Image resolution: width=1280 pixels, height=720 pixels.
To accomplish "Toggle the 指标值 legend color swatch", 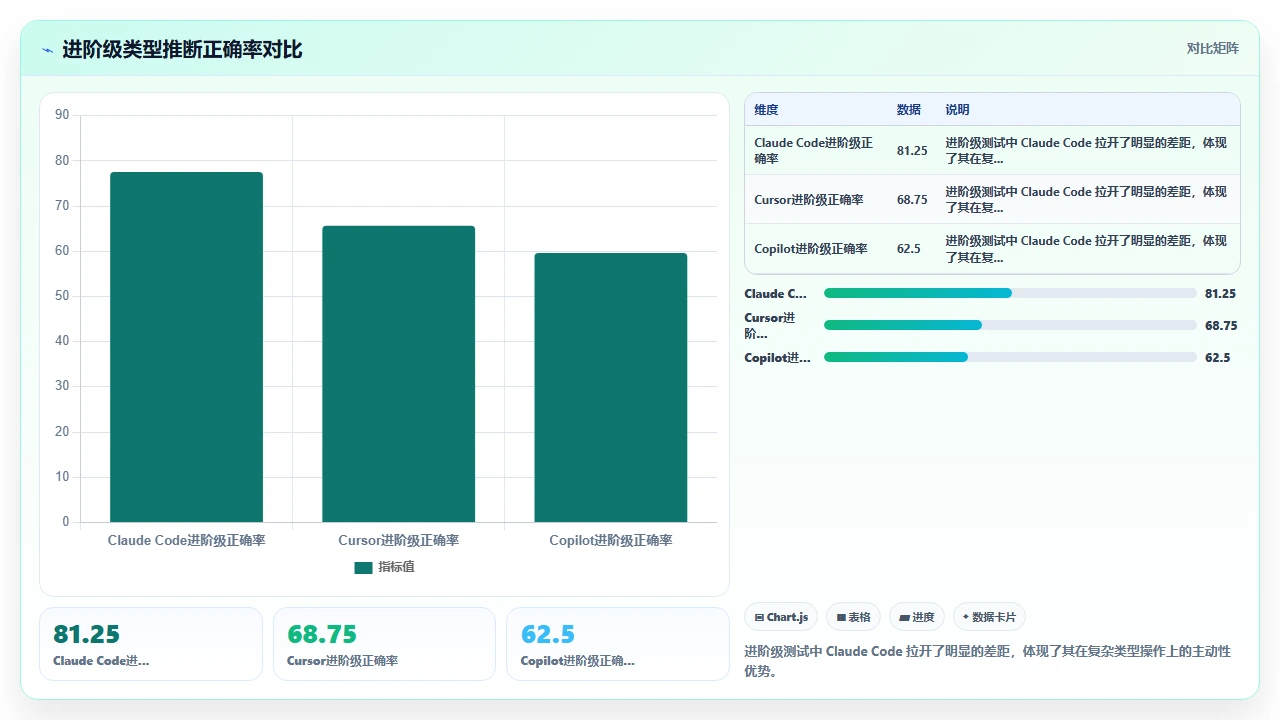I will 363,568.
